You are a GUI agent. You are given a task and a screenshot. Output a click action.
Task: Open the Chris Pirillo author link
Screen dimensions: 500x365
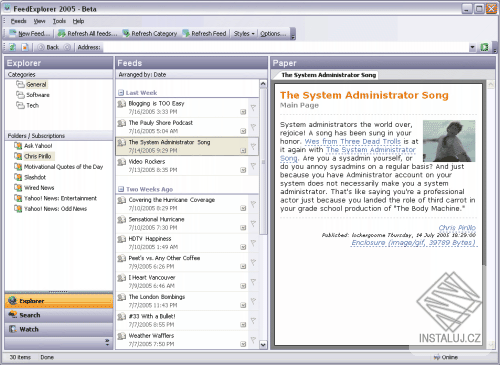(x=457, y=228)
